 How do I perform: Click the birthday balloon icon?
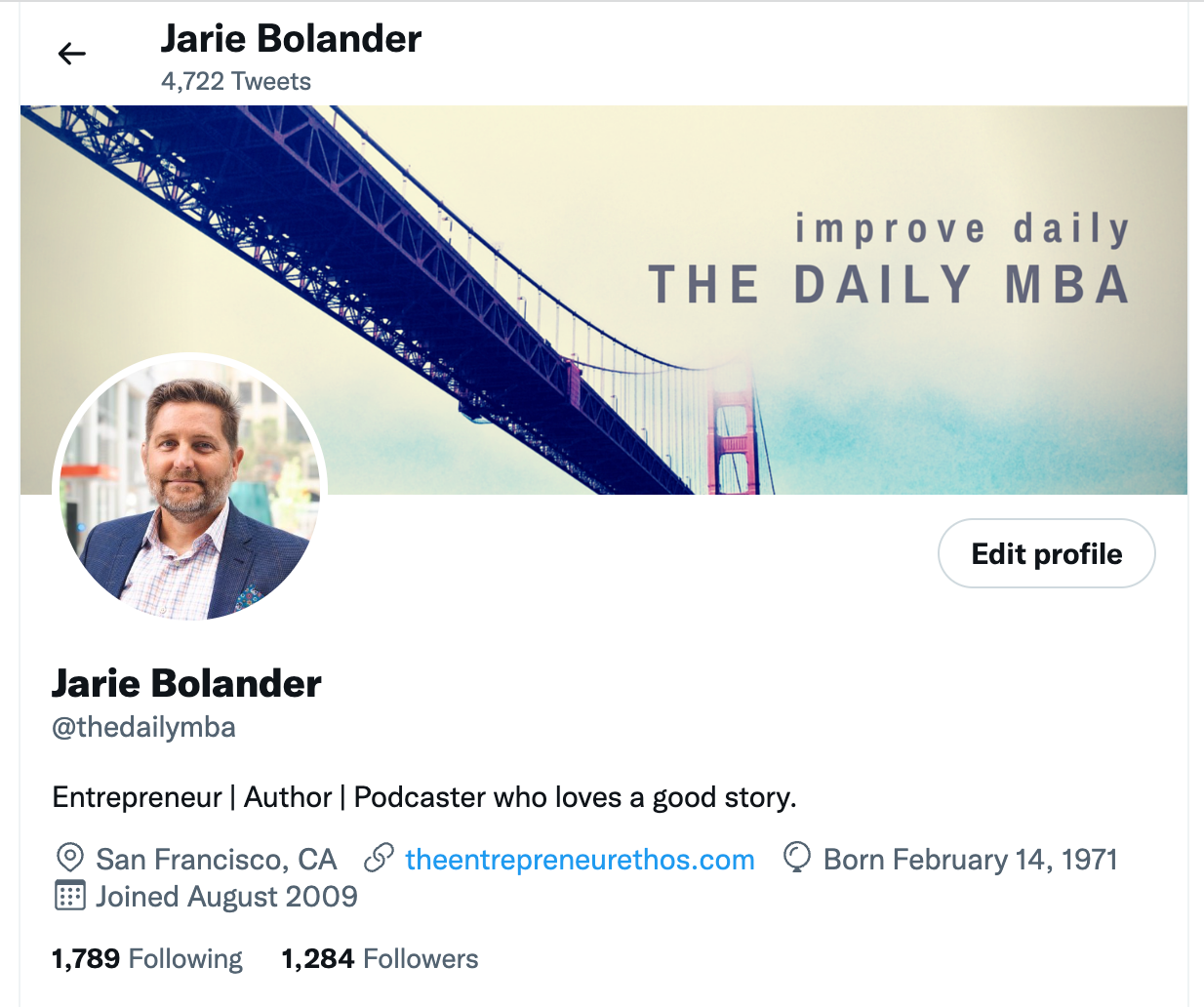point(797,858)
